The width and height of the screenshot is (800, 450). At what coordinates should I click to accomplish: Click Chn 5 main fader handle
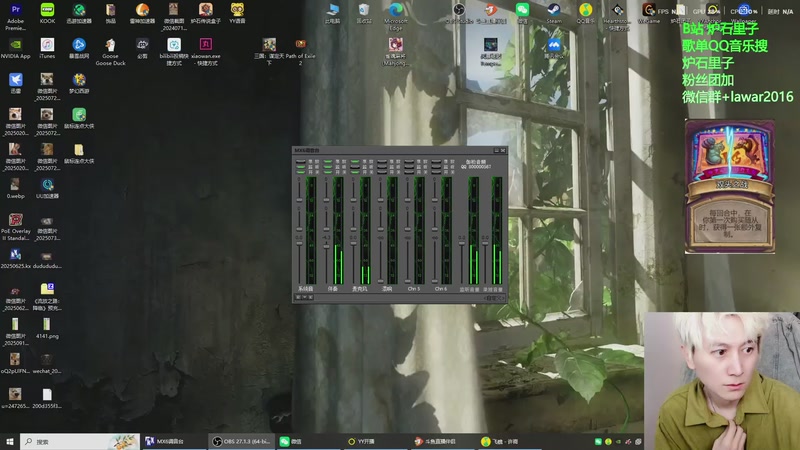[408, 280]
